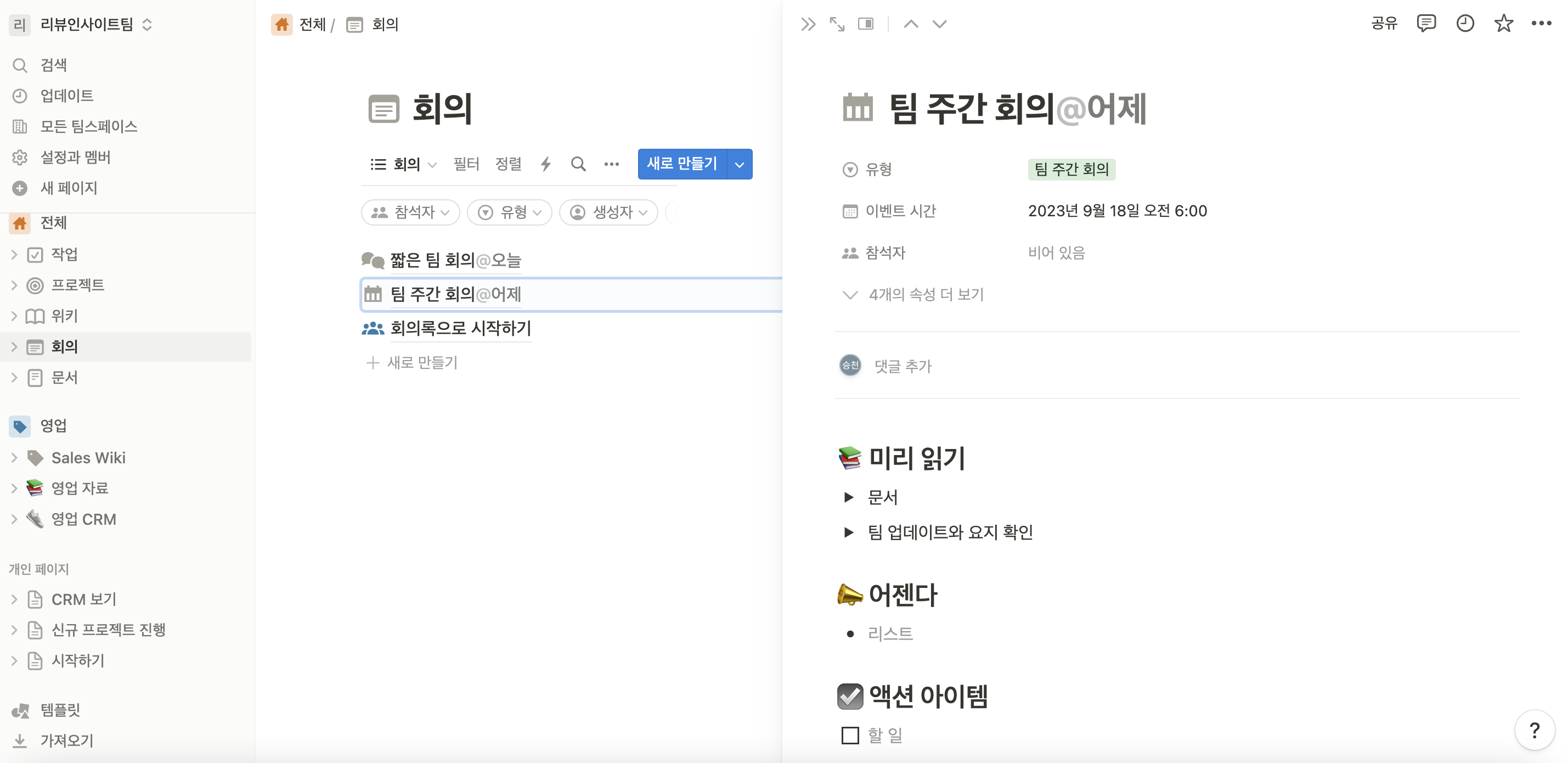Viewport: 1568px width, 763px height.
Task: Open 설정과 멤버 in sidebar
Action: [x=75, y=157]
